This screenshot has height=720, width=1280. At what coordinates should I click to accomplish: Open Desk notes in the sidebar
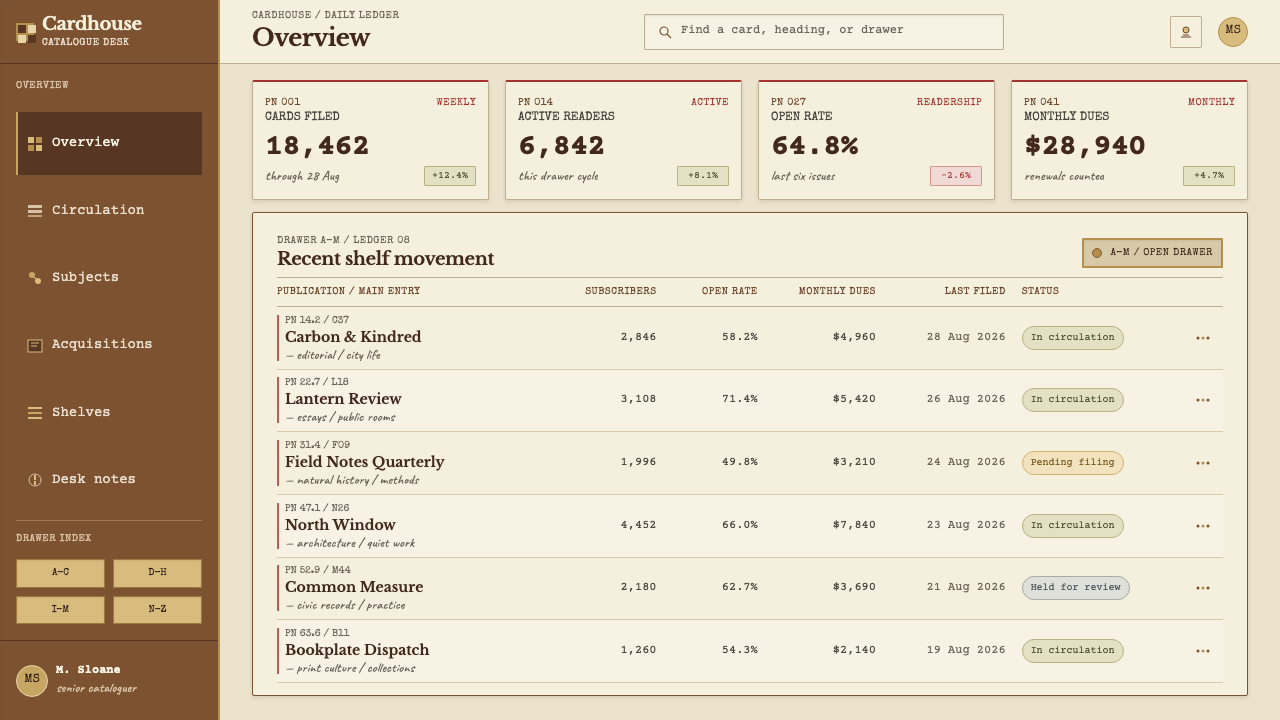(109, 480)
